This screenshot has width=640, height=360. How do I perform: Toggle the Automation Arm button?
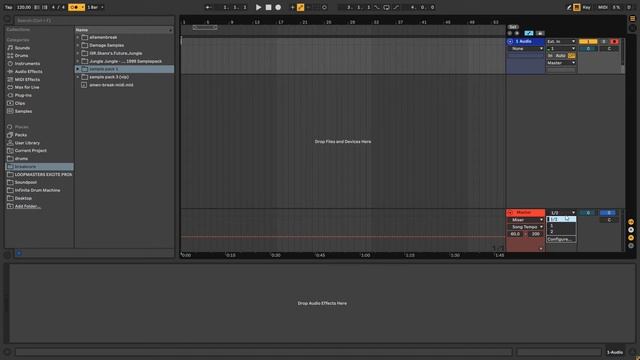coord(300,7)
